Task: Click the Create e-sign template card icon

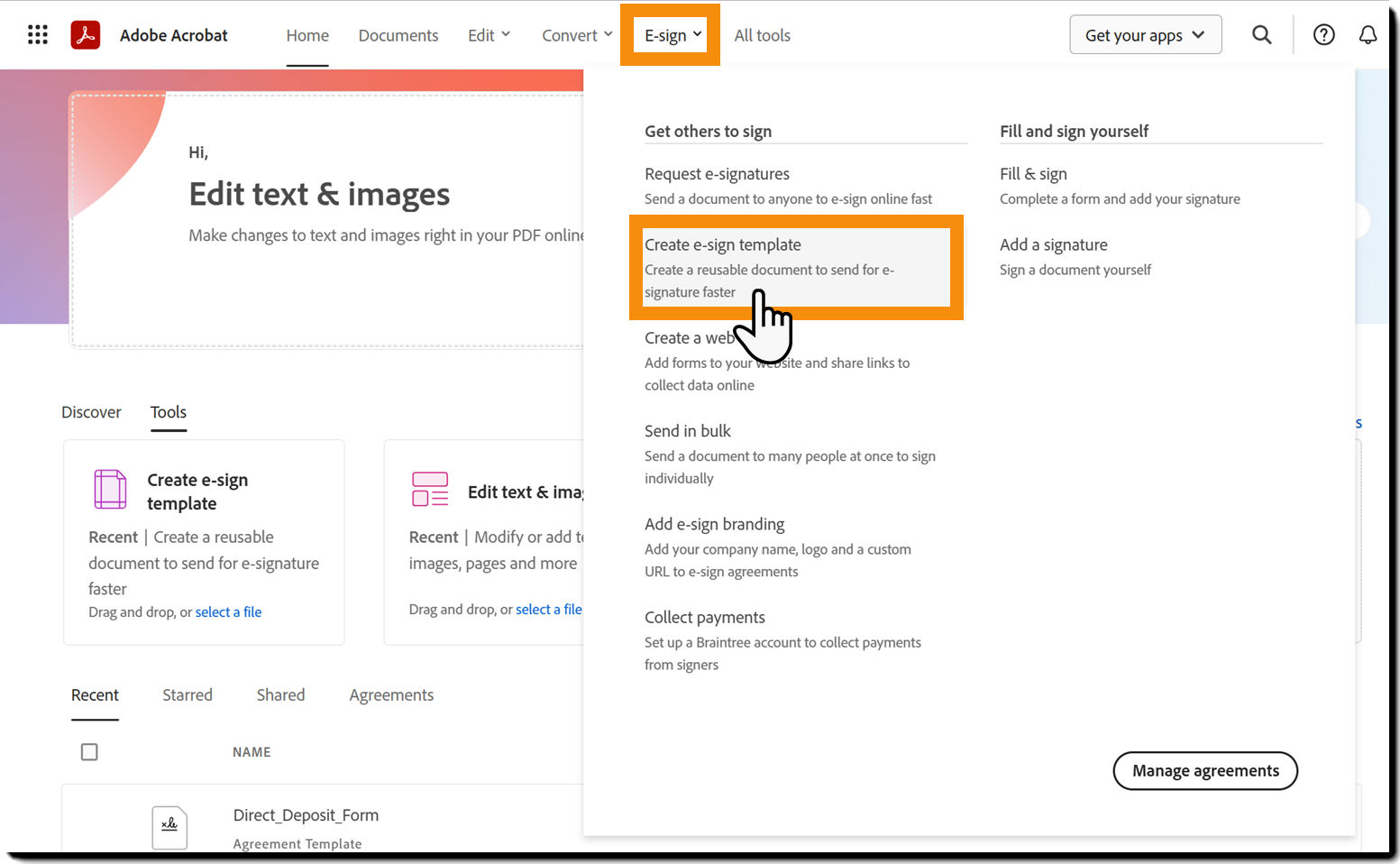Action: [110, 489]
